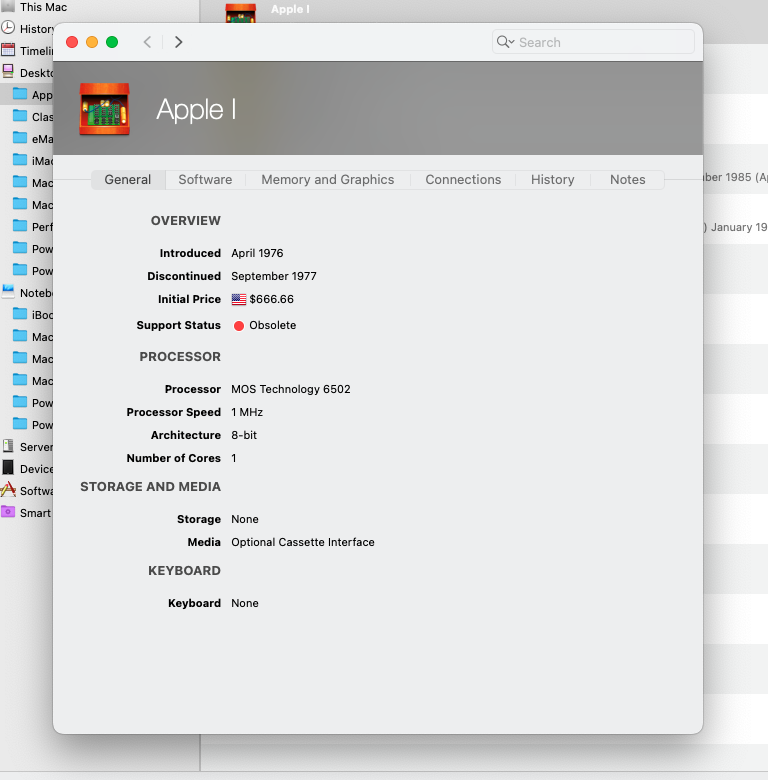Screen dimensions: 768x780
Task: Click the Apple I computer icon in header
Action: (x=104, y=109)
